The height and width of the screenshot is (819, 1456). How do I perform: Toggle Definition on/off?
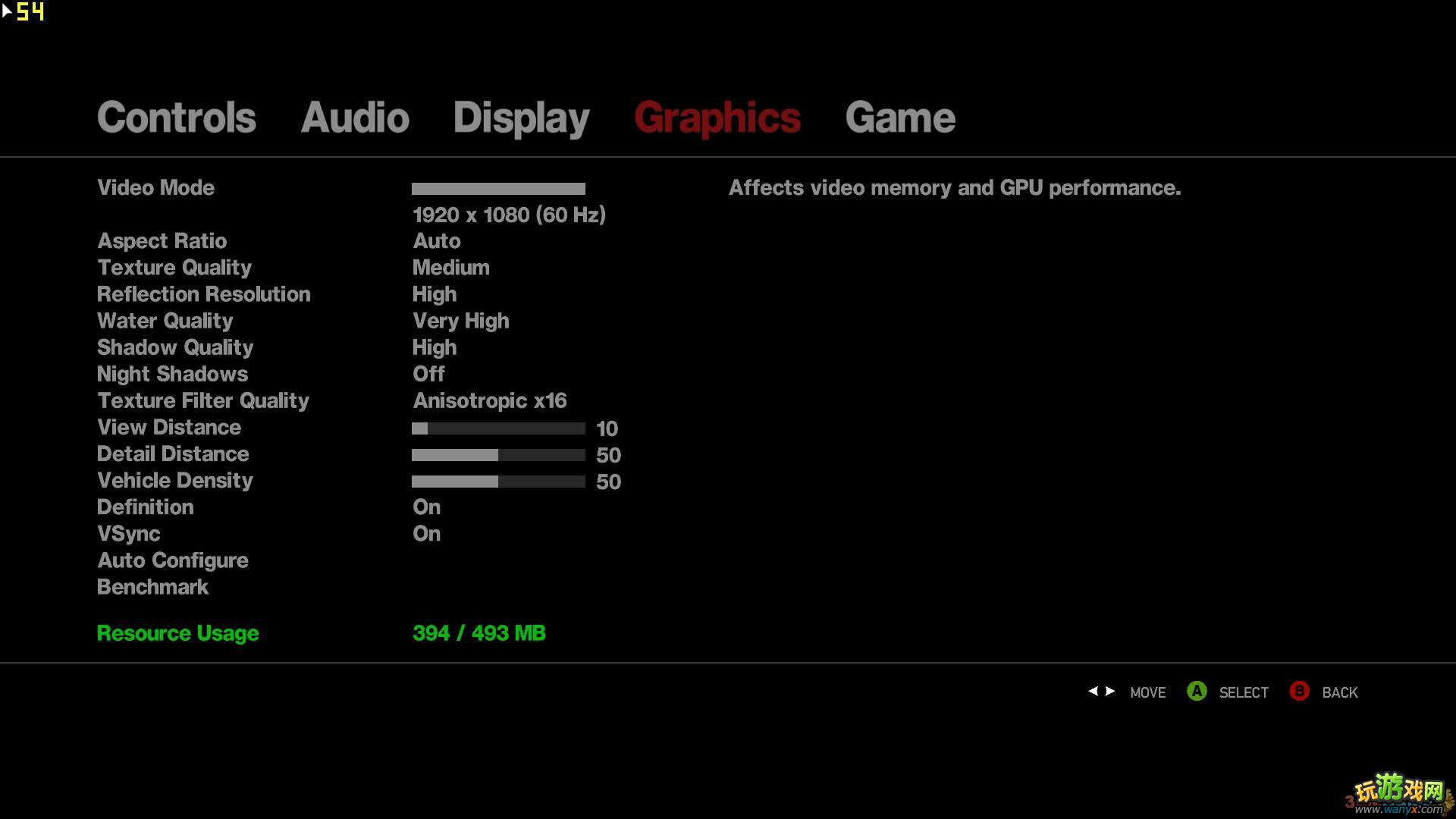coord(426,507)
